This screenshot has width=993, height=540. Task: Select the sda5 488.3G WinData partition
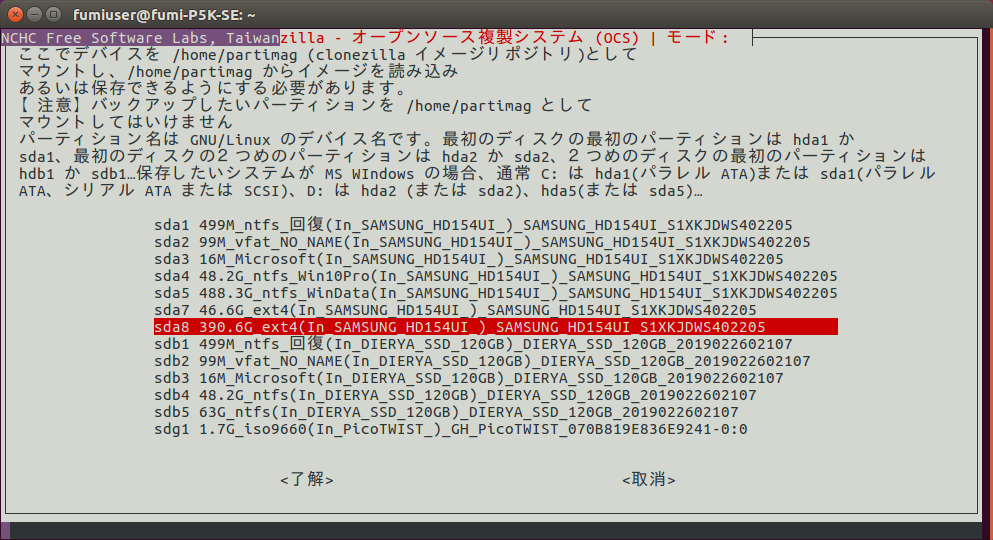(x=495, y=293)
